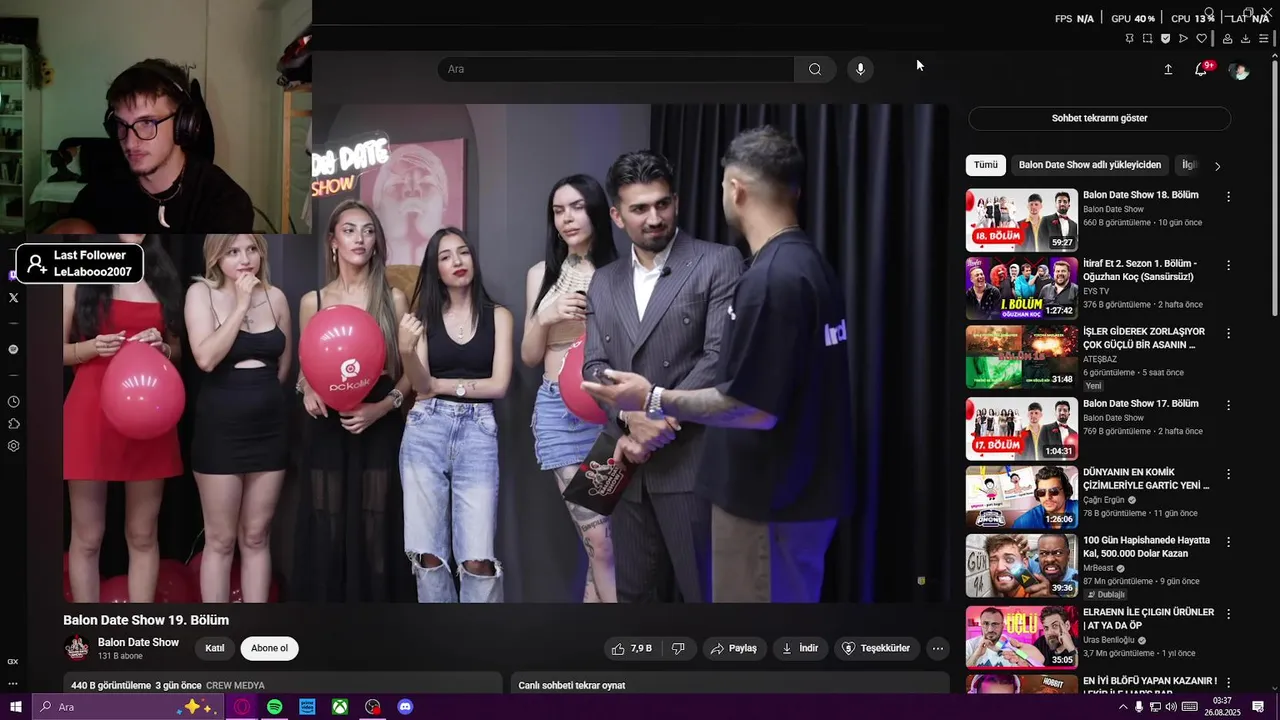This screenshot has width=1280, height=720.
Task: Open the Oğuzhan Koç İtiraf Et thumbnail
Action: click(1021, 289)
